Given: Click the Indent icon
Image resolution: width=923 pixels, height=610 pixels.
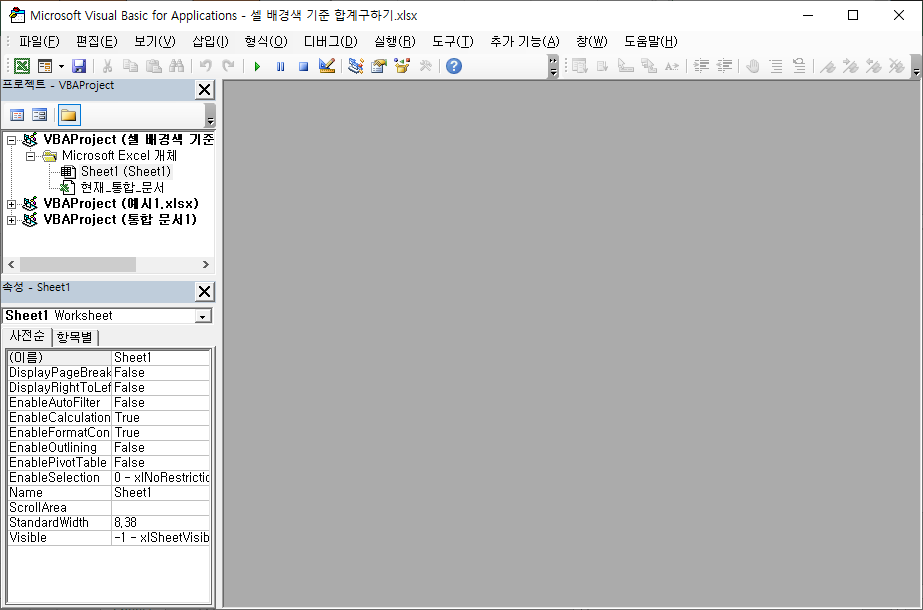Looking at the screenshot, I should [x=701, y=66].
